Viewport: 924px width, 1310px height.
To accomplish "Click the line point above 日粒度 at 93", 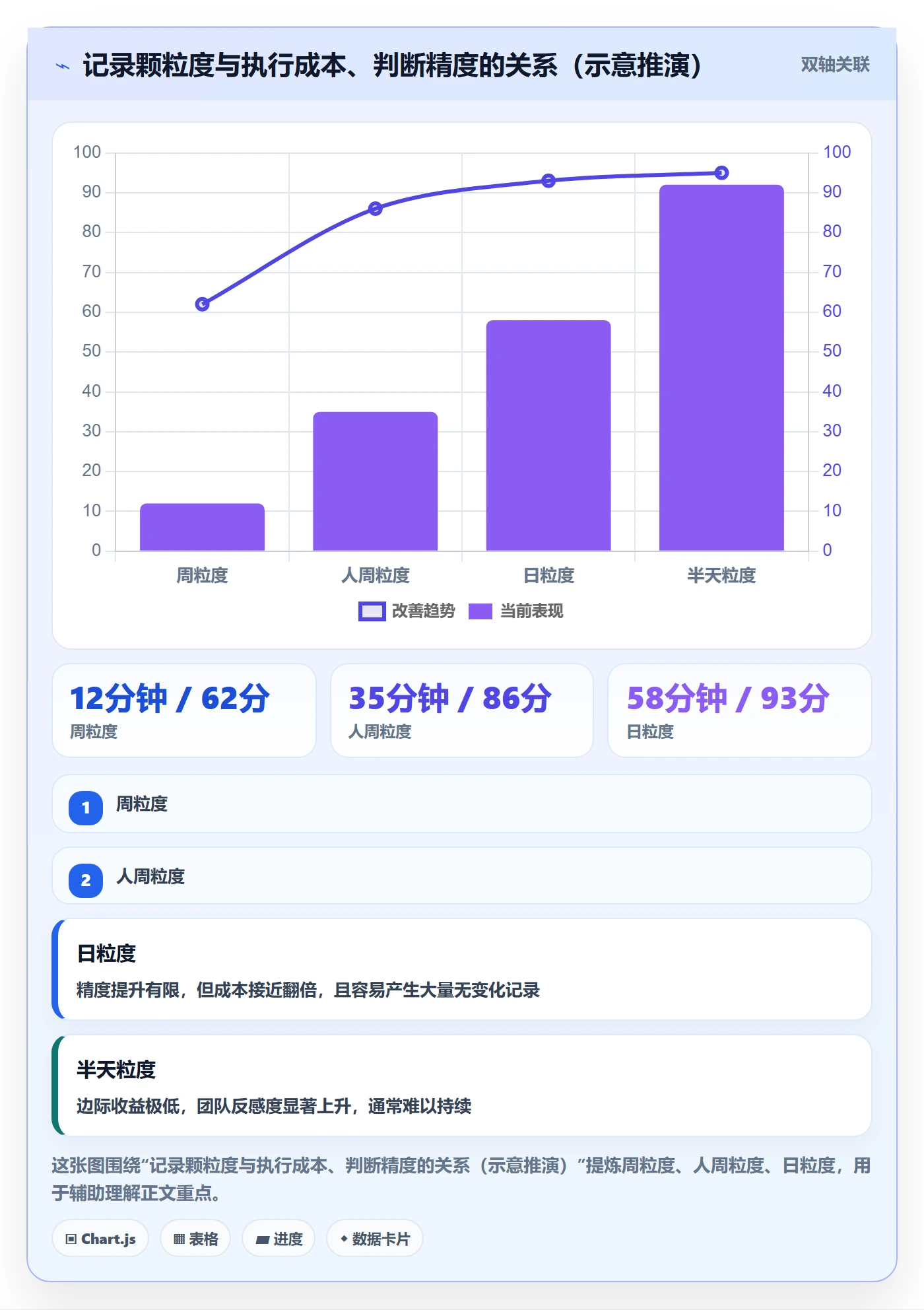I will click(x=548, y=181).
